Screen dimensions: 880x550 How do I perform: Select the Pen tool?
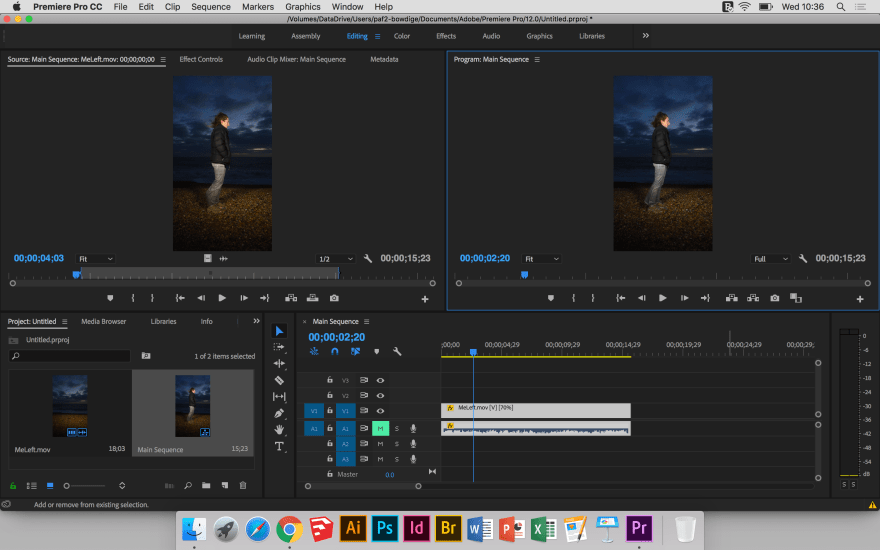279,413
